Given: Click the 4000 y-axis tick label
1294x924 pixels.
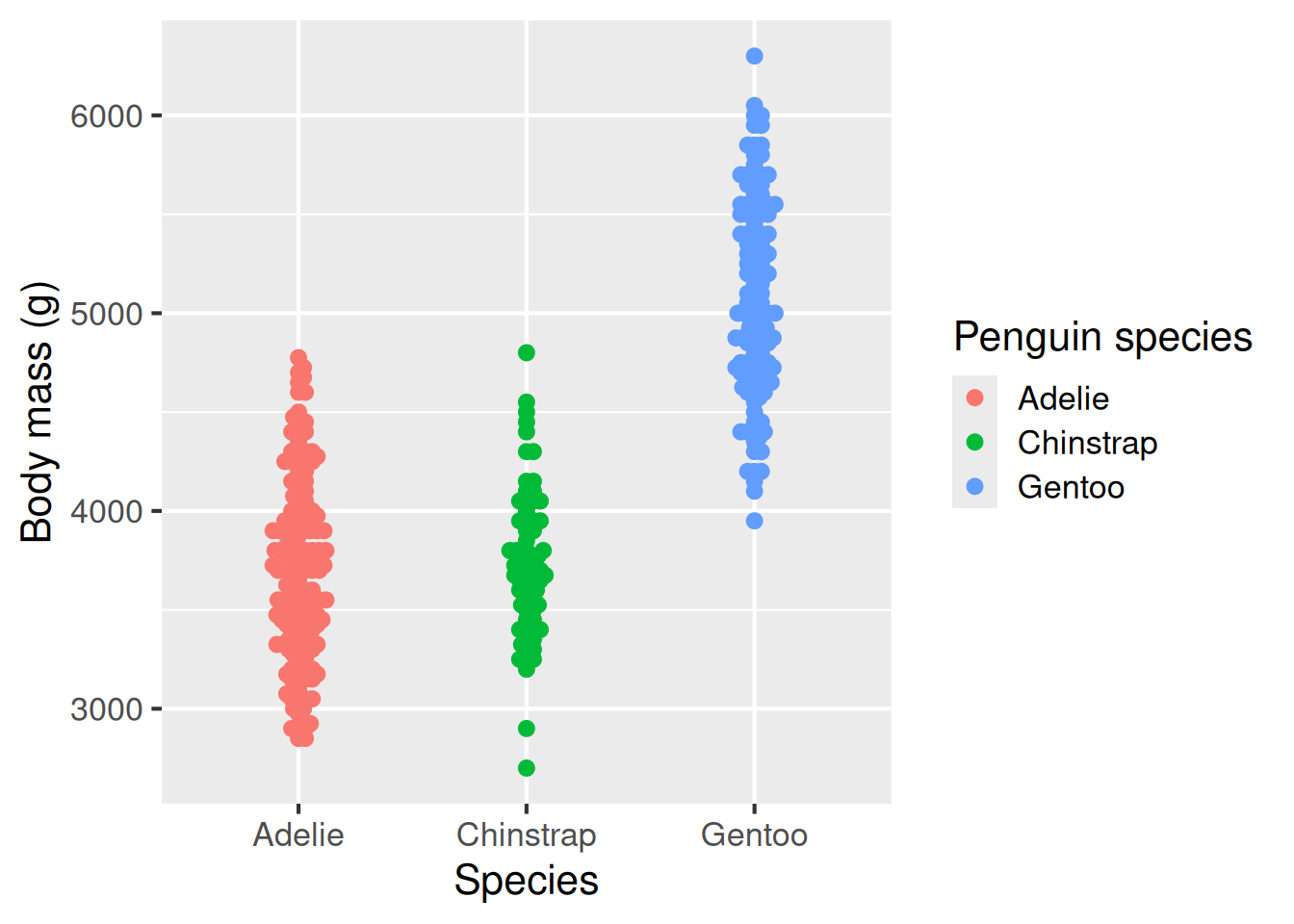Looking at the screenshot, I should point(106,511).
